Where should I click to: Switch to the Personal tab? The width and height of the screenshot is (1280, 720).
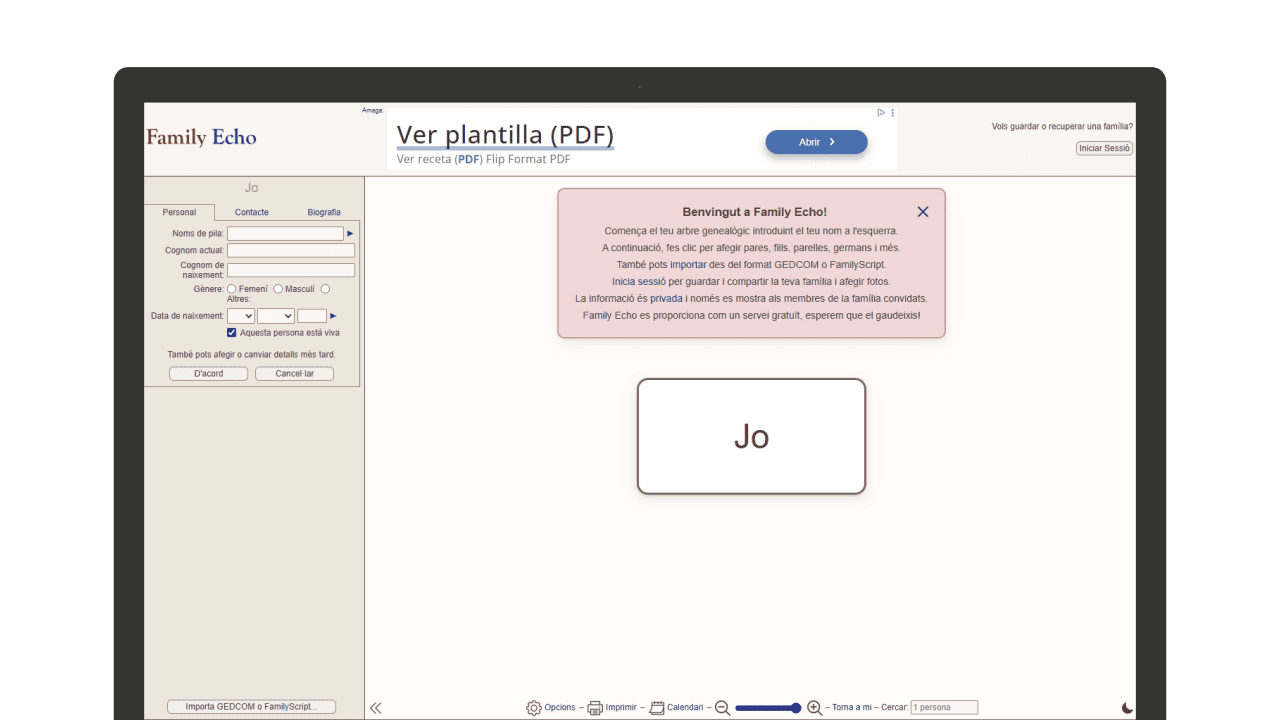point(179,212)
